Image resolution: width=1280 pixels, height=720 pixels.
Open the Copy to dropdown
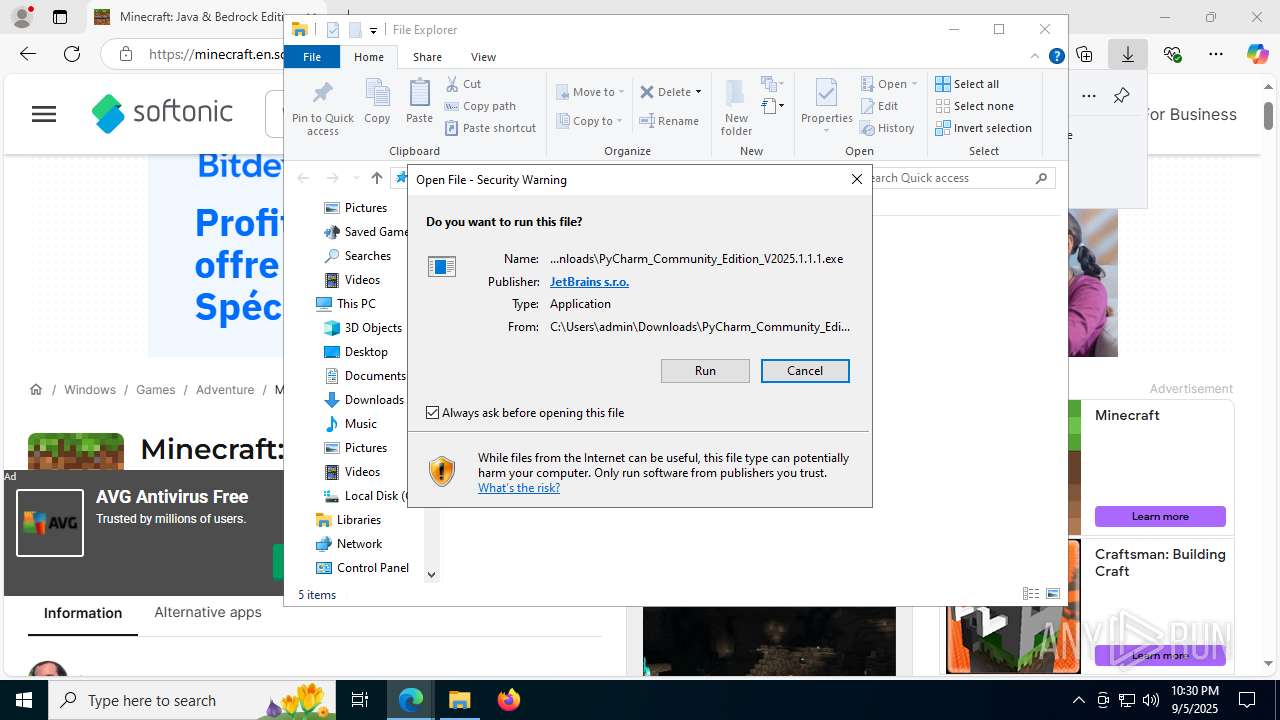coord(589,121)
